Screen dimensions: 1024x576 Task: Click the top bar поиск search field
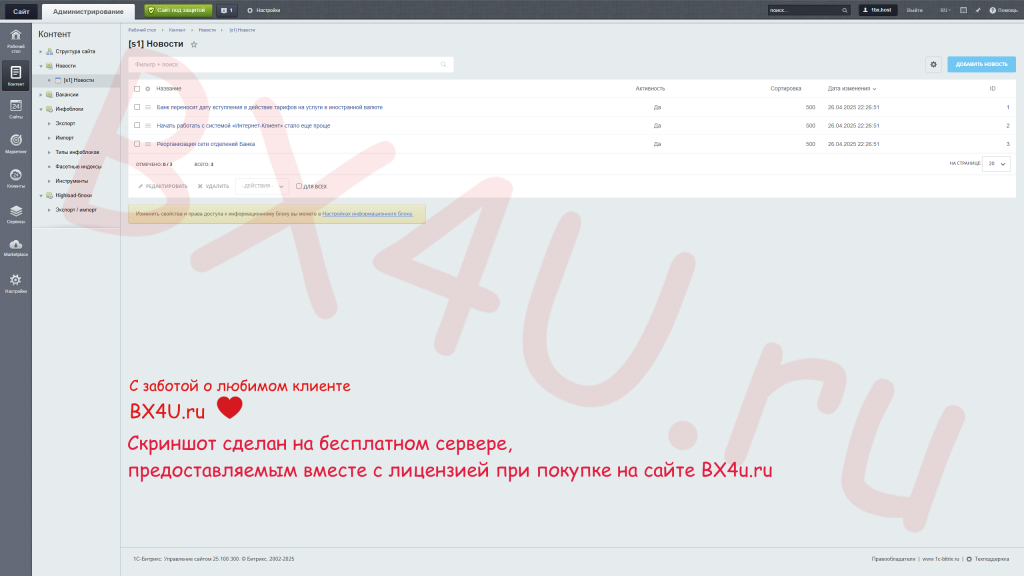click(808, 10)
